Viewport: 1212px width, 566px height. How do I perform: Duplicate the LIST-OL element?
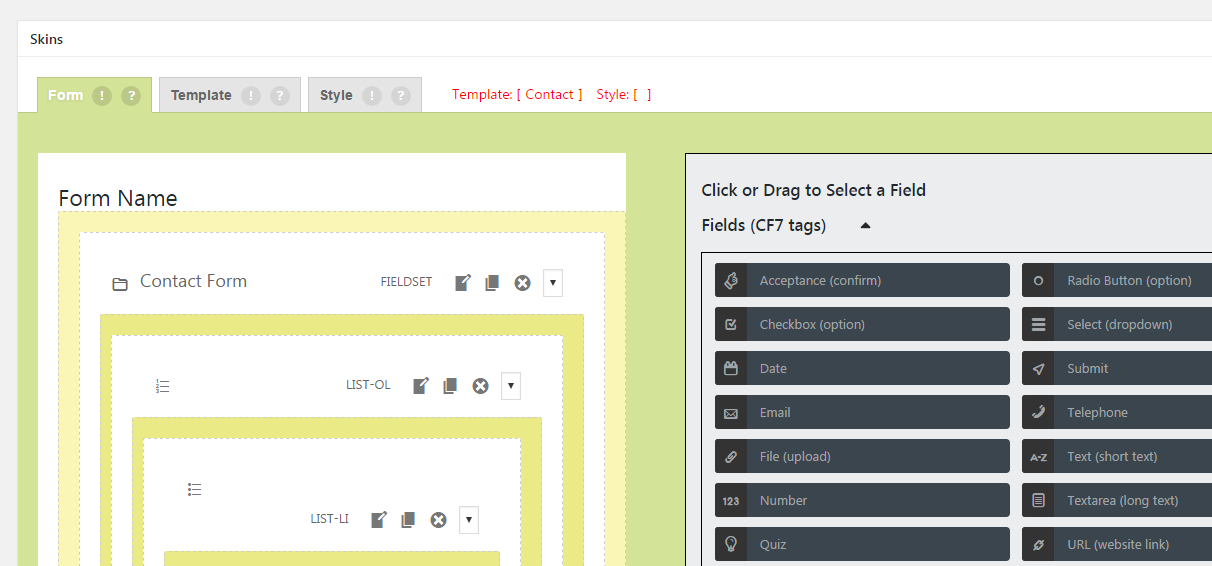click(450, 386)
